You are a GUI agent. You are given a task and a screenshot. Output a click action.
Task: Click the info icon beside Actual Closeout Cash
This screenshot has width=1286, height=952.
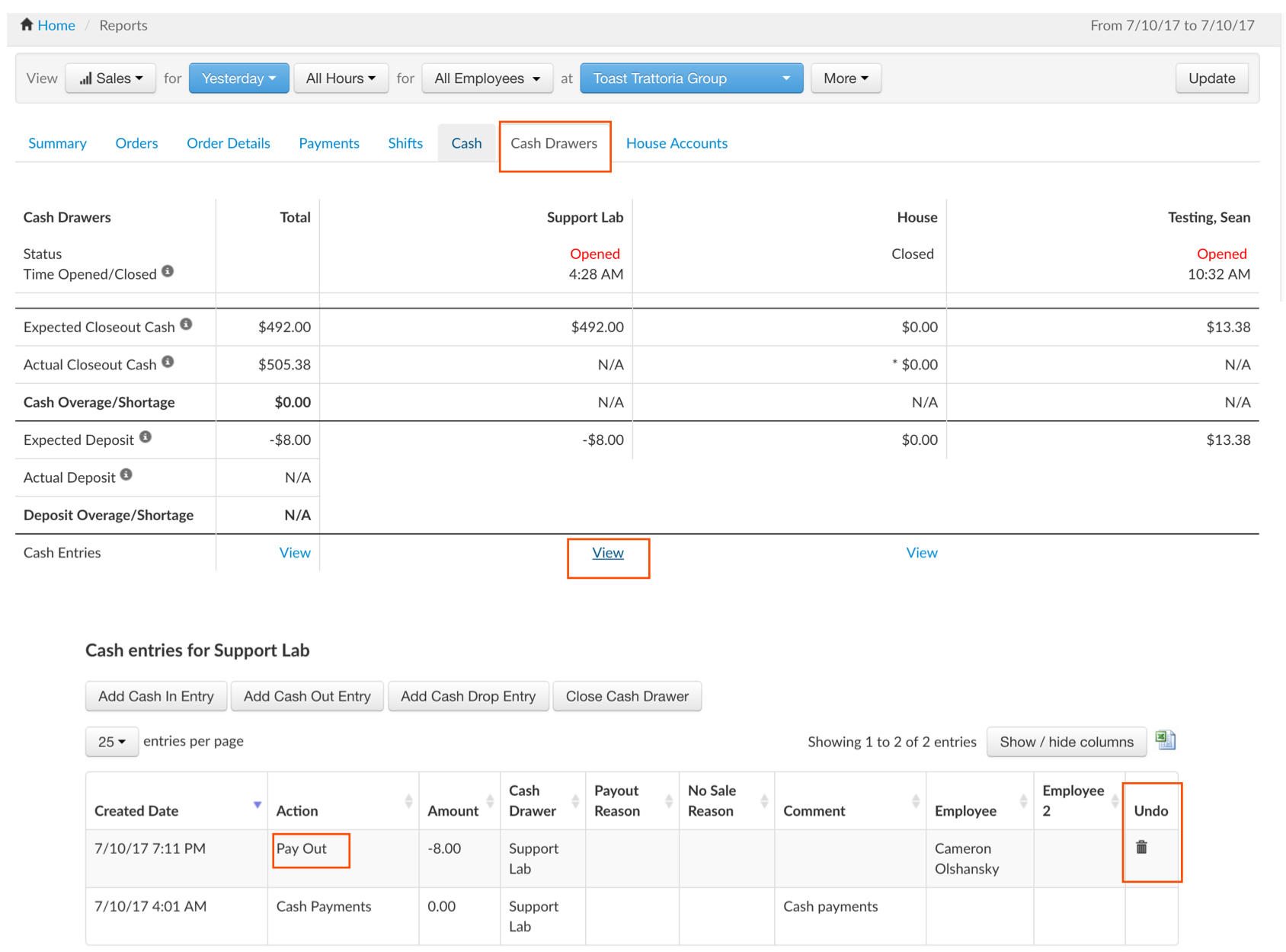tap(168, 363)
